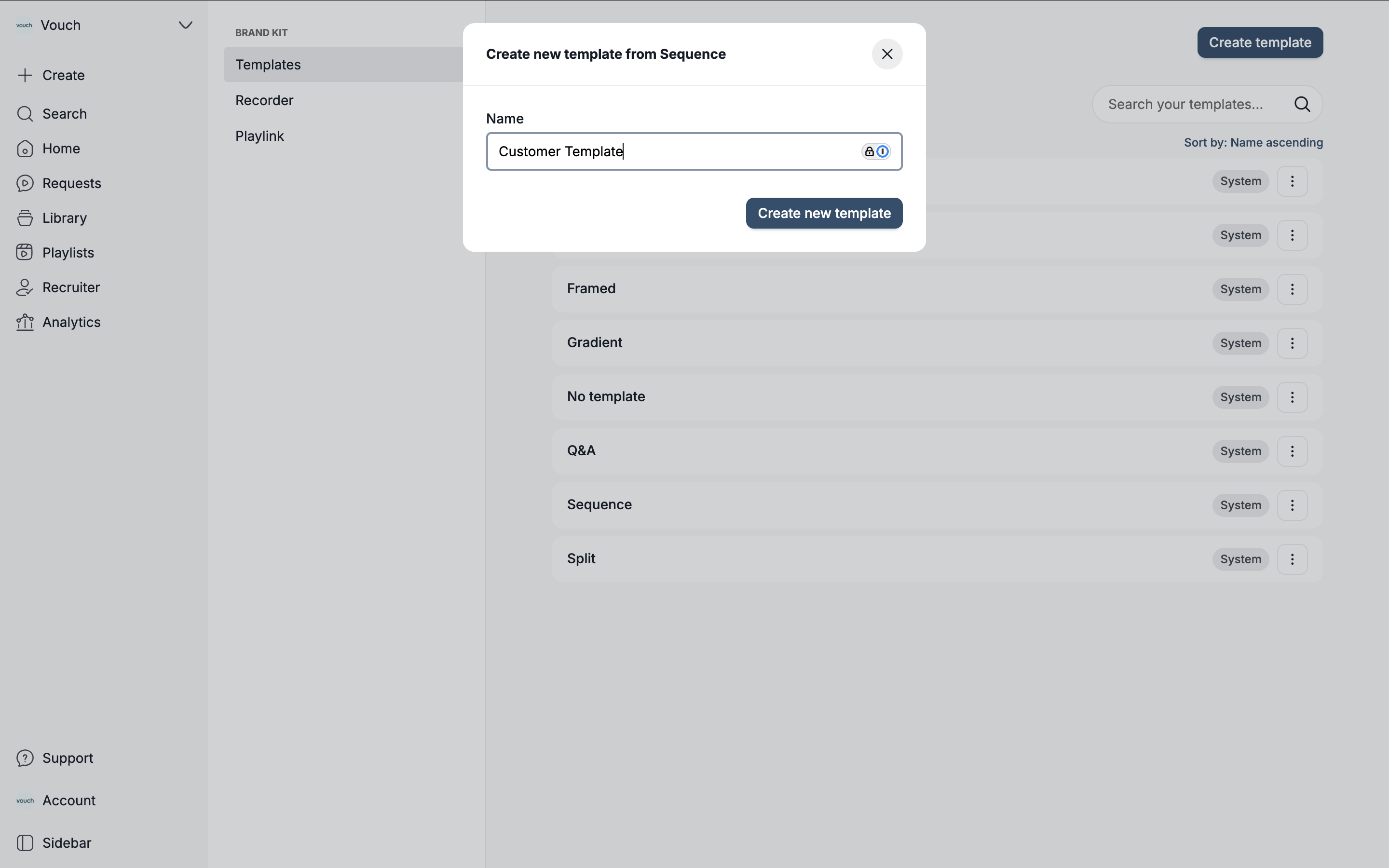
Task: Click the Playlists icon in sidebar
Action: click(x=25, y=253)
